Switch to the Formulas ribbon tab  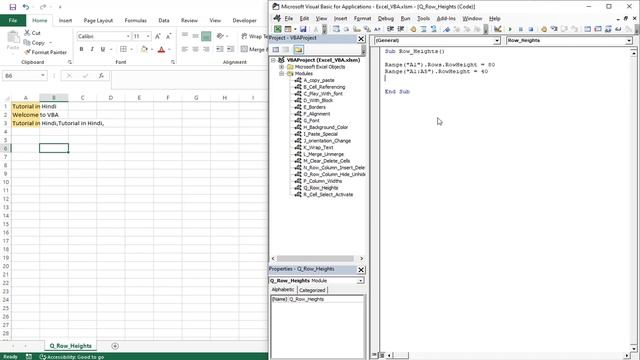[x=136, y=20]
